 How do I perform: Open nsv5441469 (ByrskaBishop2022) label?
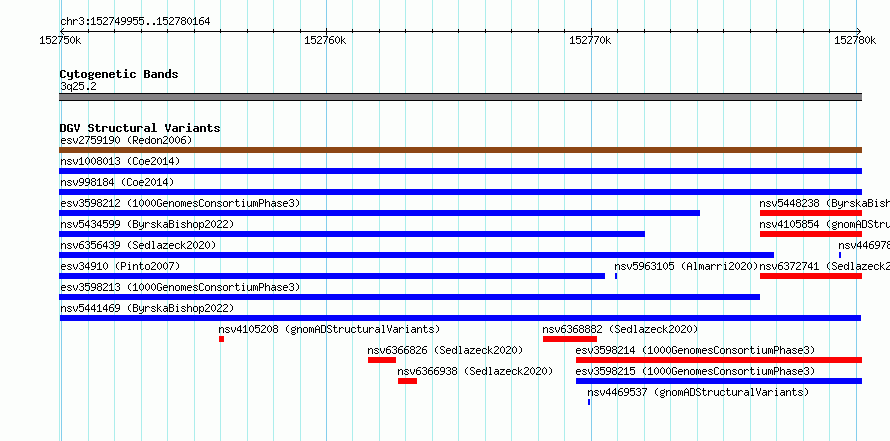tap(147, 308)
